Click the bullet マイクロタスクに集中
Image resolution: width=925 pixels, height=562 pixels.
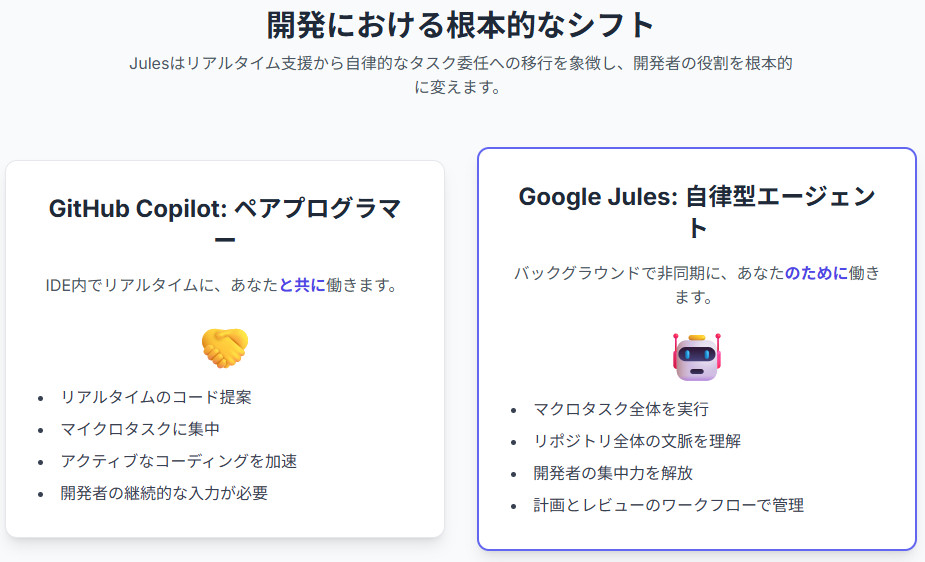coord(140,429)
